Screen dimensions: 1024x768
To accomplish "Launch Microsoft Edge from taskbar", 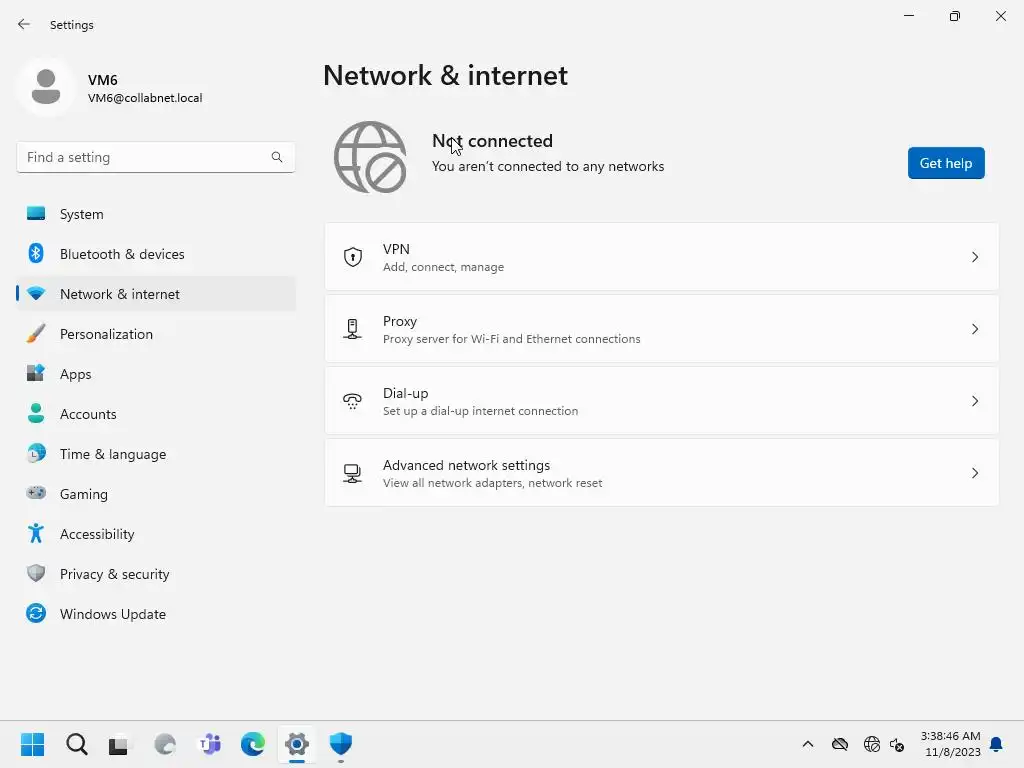I will tap(253, 744).
